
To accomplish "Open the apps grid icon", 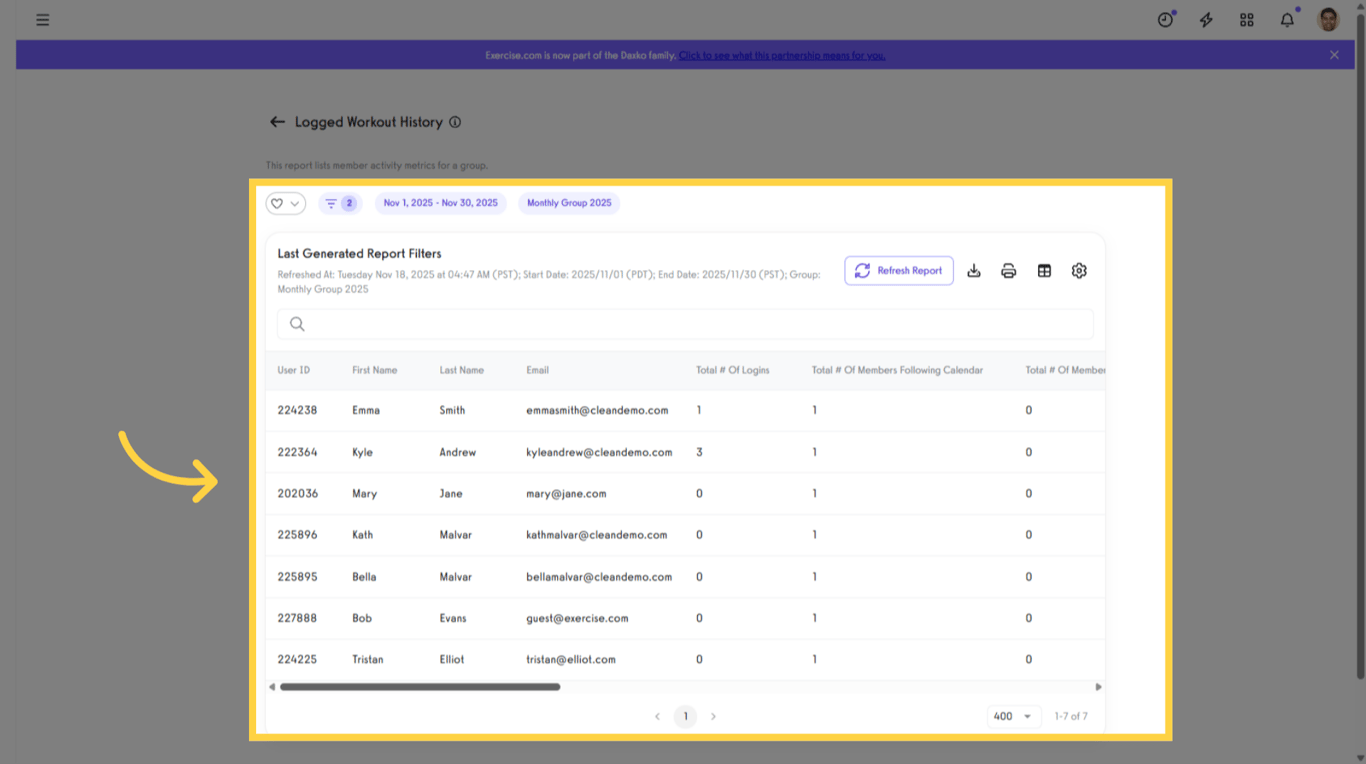I will (1247, 20).
